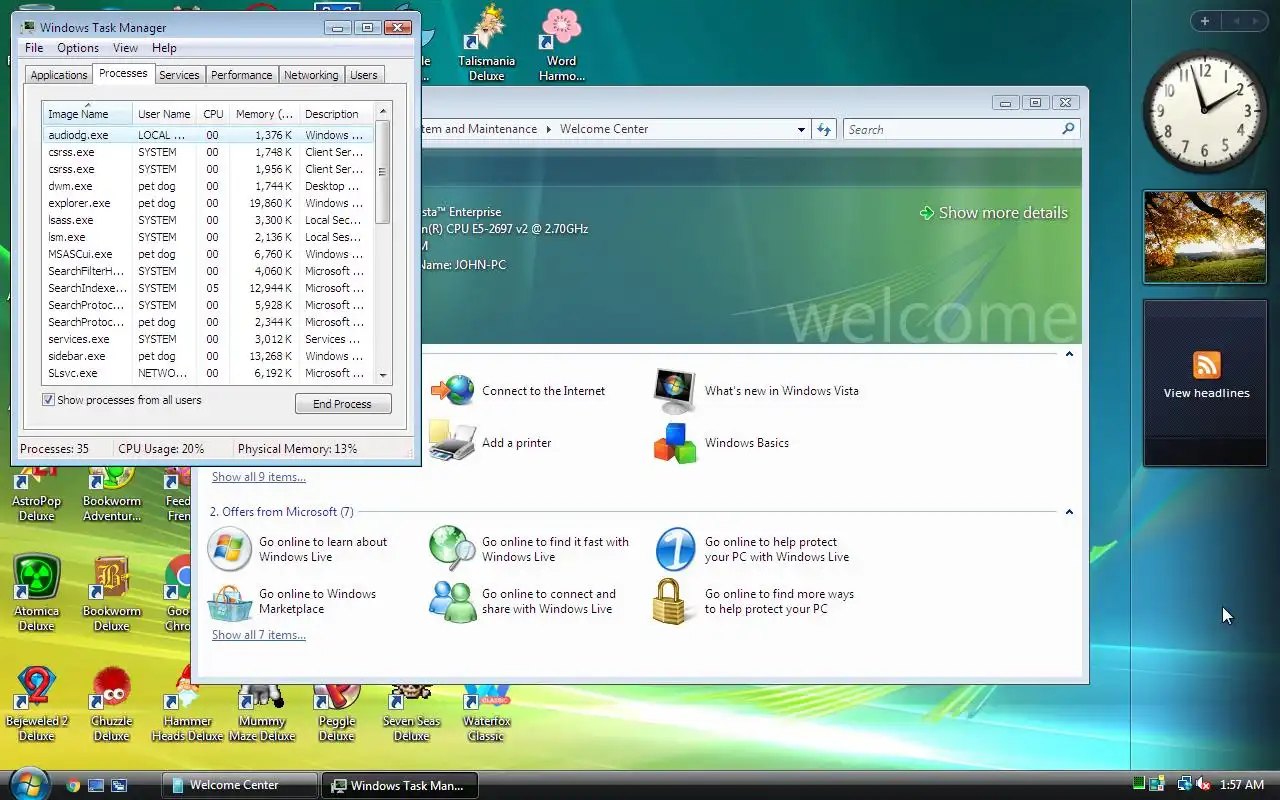Click the Add a printer icon
Image resolution: width=1280 pixels, height=800 pixels.
coord(452,442)
